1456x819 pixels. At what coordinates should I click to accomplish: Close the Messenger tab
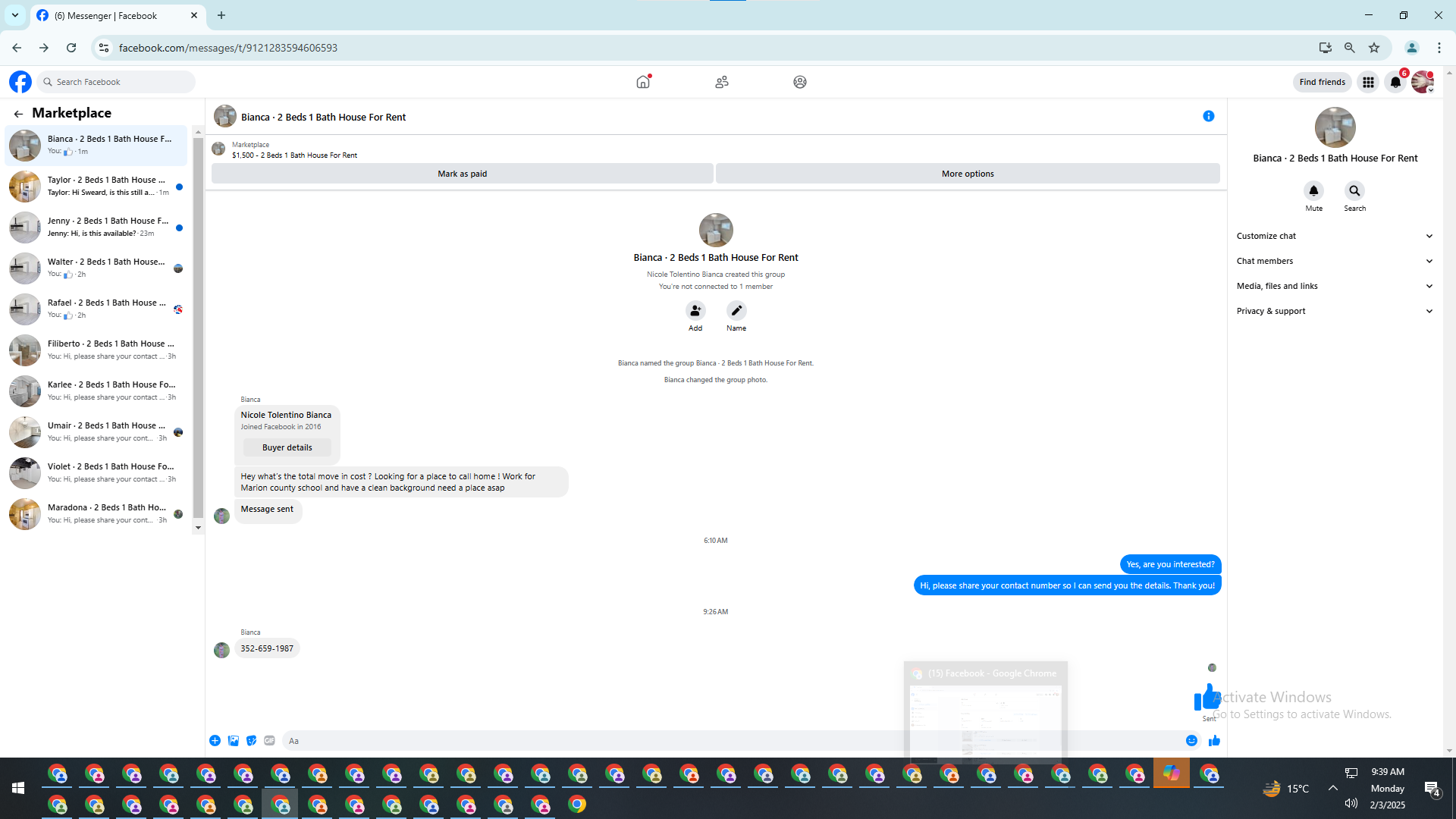[x=194, y=15]
